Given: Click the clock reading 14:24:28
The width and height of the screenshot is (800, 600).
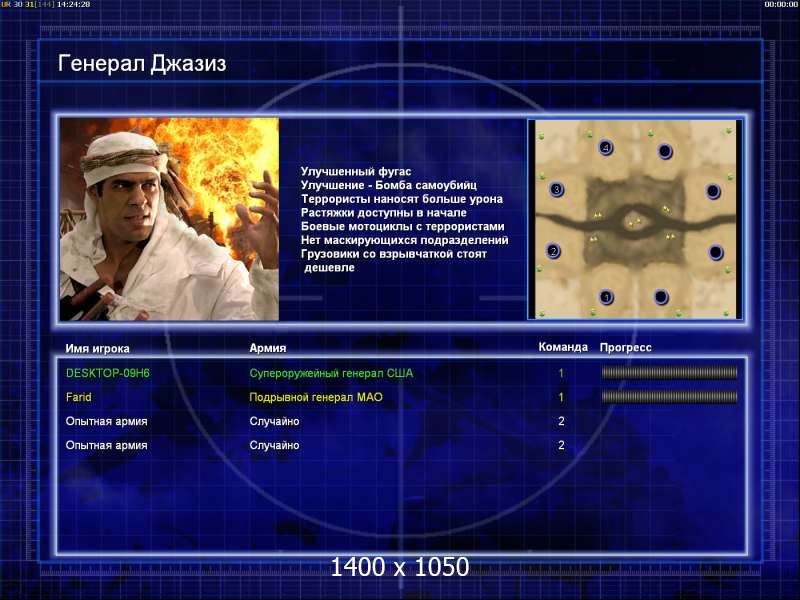Looking at the screenshot, I should (x=73, y=4).
